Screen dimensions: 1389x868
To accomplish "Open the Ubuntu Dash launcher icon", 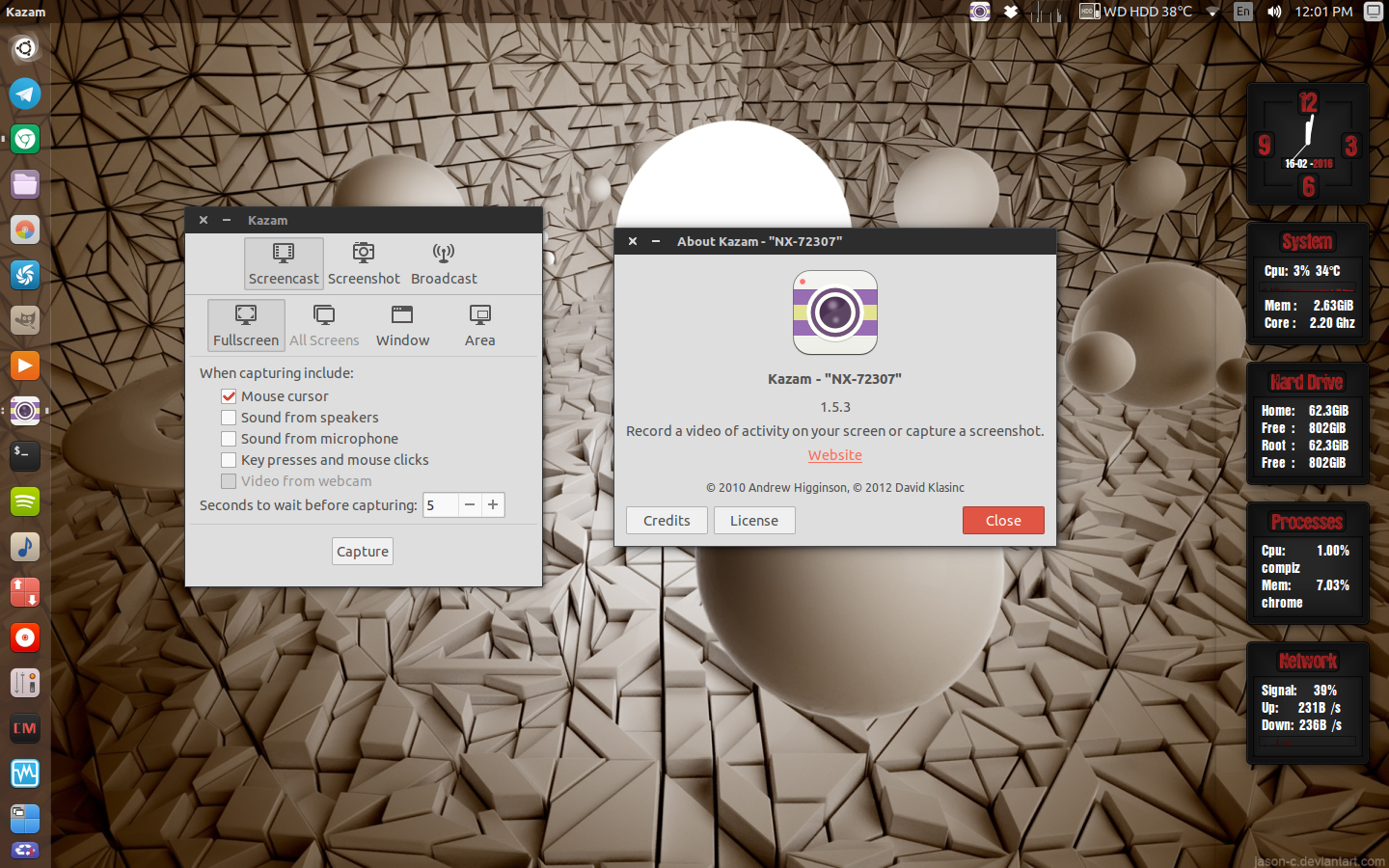I will (25, 48).
